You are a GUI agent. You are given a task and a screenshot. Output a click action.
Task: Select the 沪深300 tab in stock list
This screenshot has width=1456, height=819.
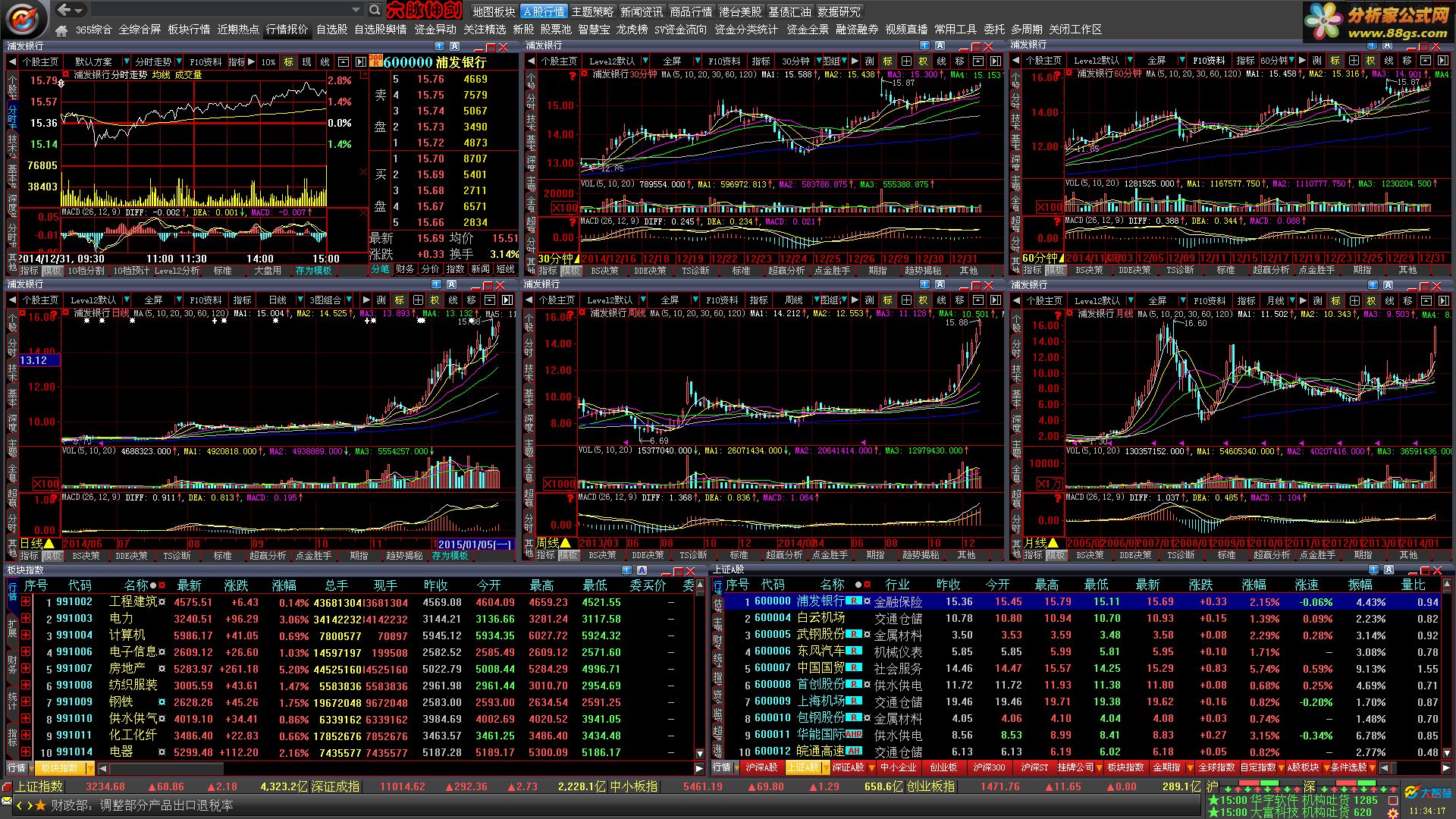[989, 767]
